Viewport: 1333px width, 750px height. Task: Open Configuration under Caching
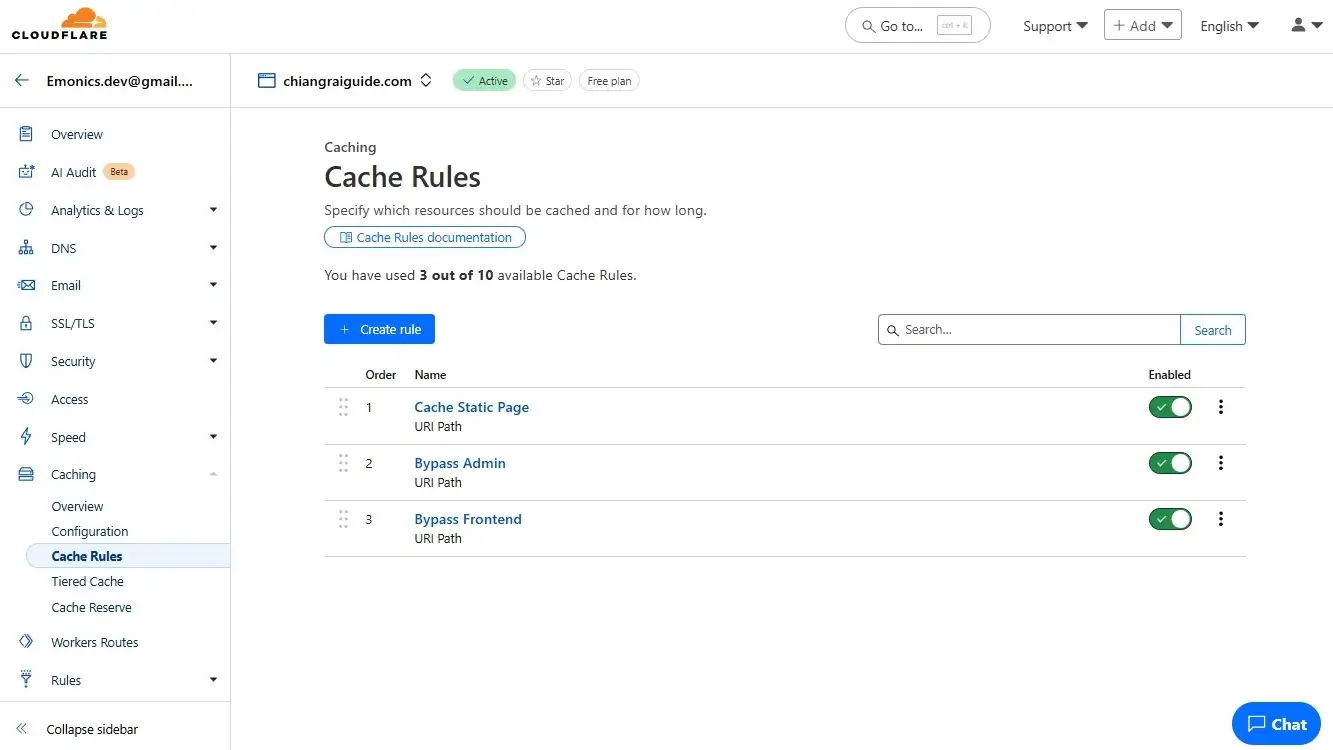click(x=90, y=531)
